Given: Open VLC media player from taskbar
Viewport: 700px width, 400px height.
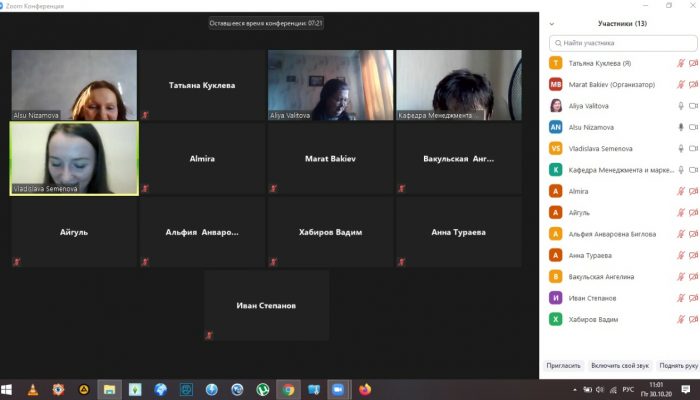Looking at the screenshot, I should click(33, 390).
